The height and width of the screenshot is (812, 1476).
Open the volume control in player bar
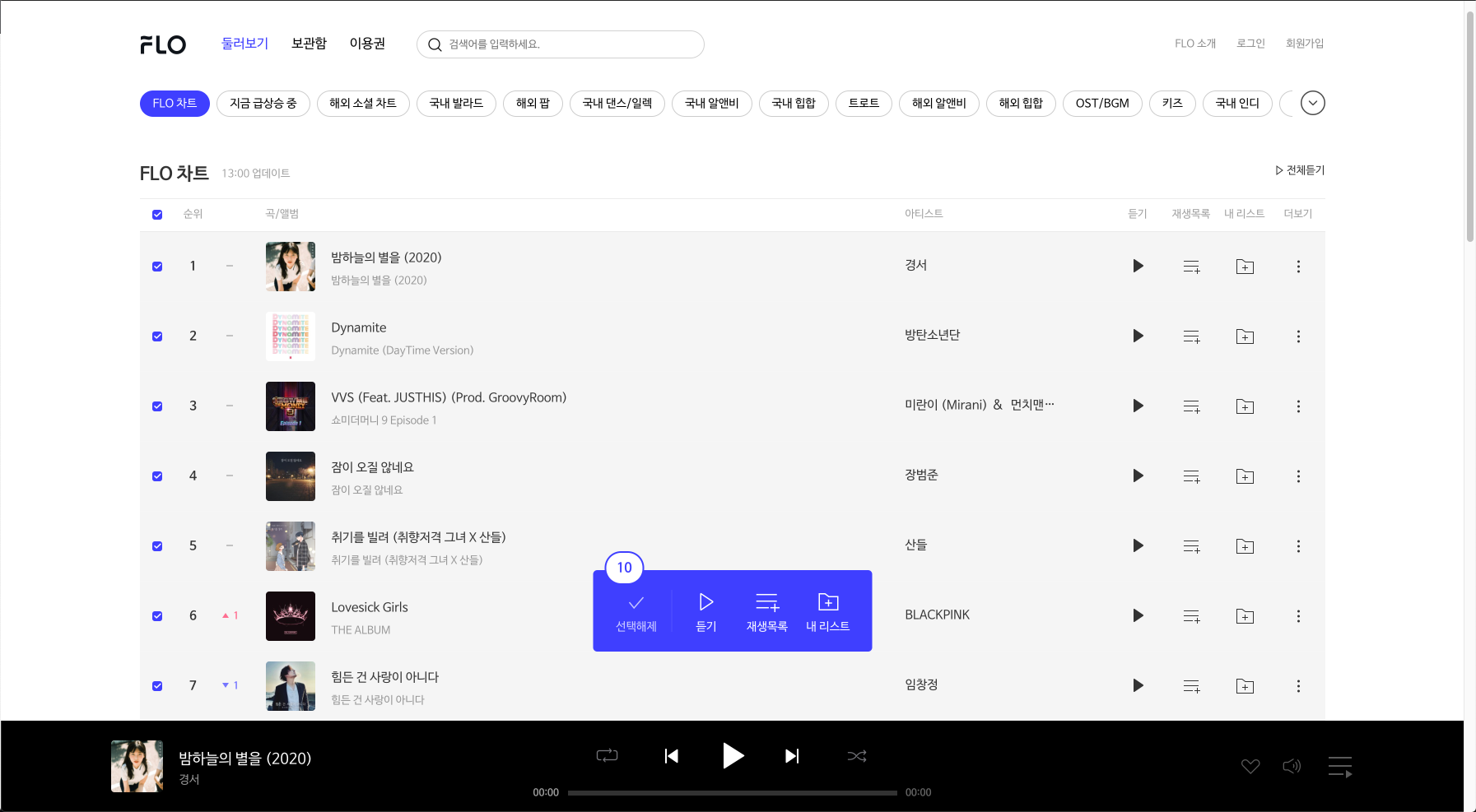[1292, 767]
